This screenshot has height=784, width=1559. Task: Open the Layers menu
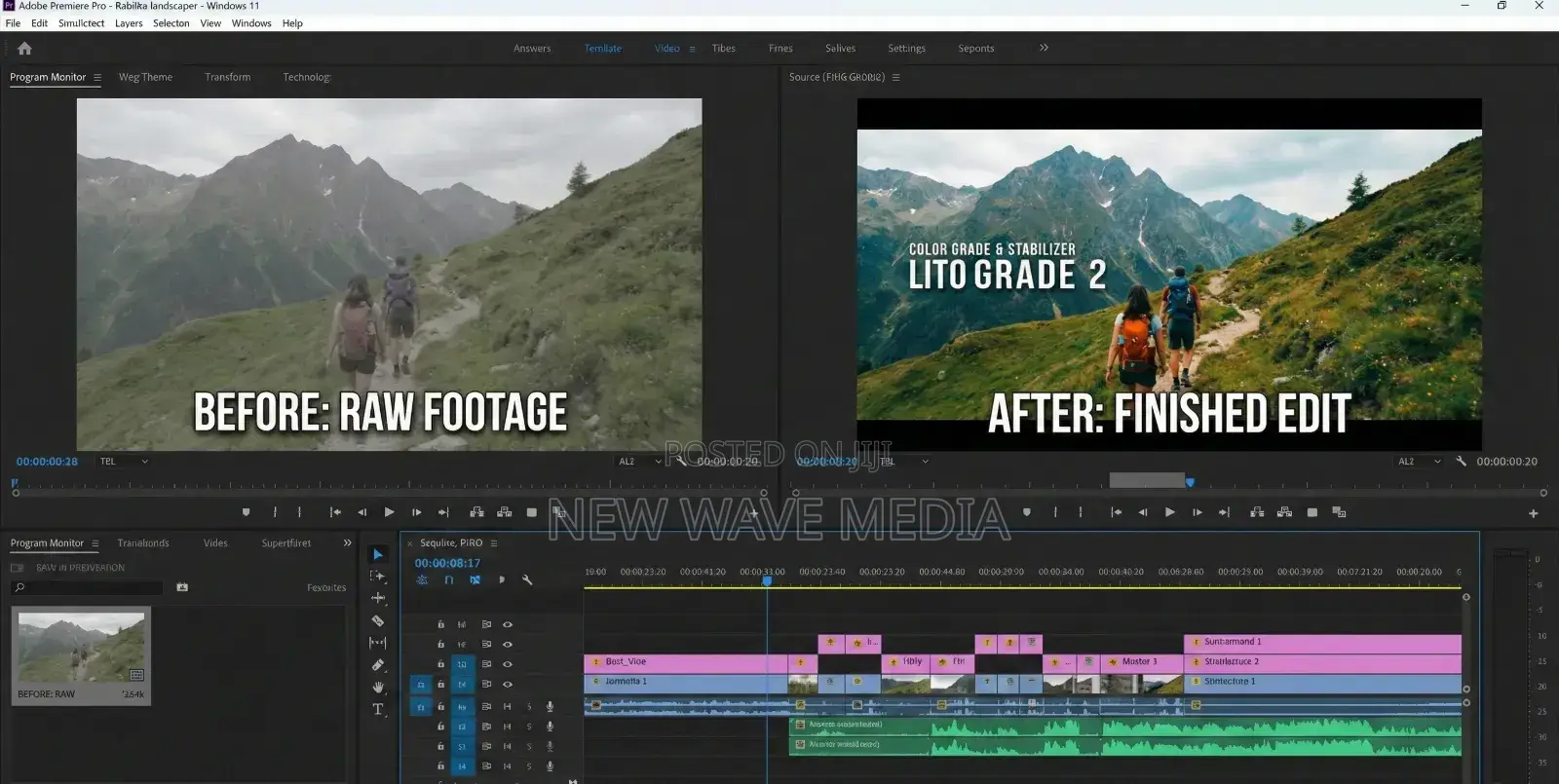(129, 23)
